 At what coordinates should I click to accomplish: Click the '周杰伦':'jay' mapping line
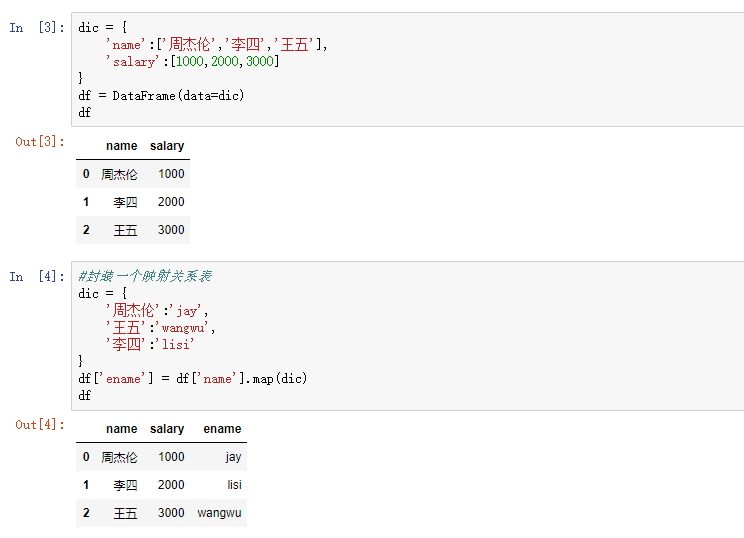point(157,310)
